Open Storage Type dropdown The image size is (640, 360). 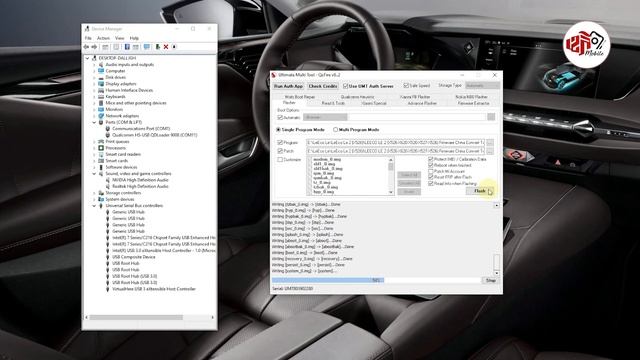[482, 85]
